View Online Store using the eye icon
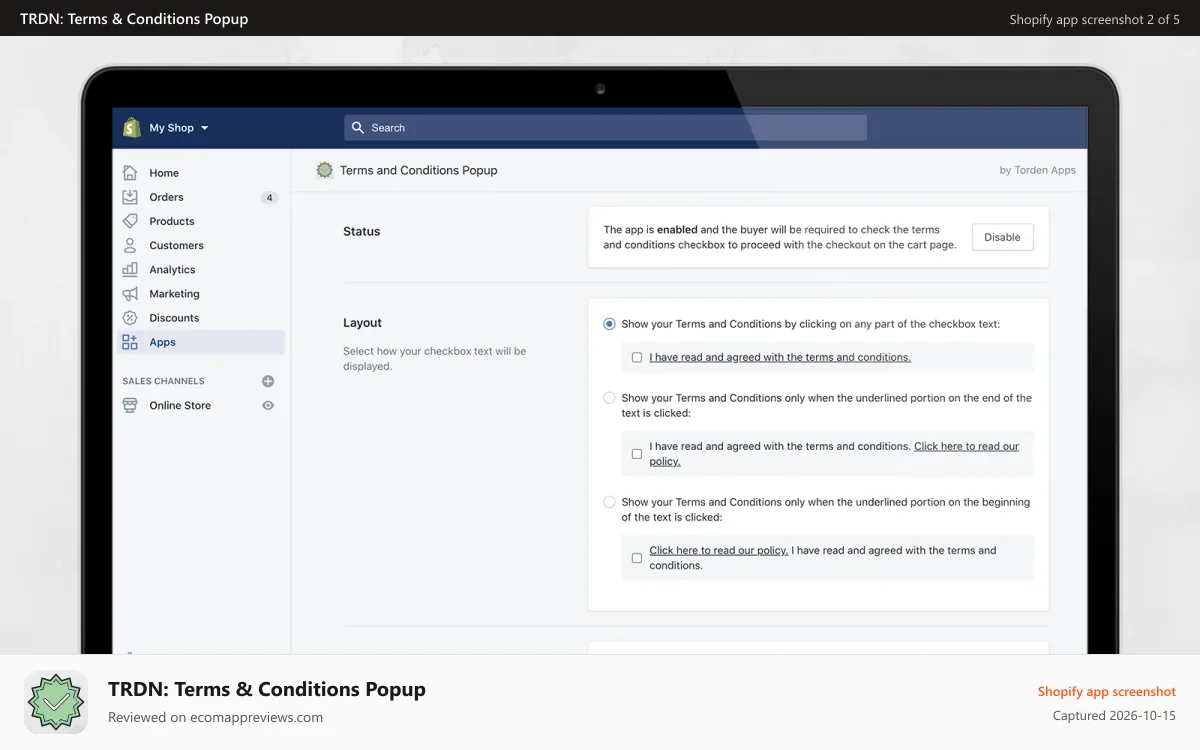Viewport: 1200px width, 750px height. (268, 405)
